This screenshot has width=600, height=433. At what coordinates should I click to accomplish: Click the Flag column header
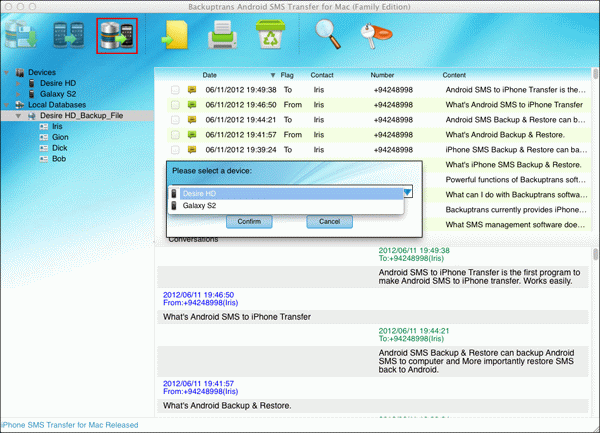[287, 75]
